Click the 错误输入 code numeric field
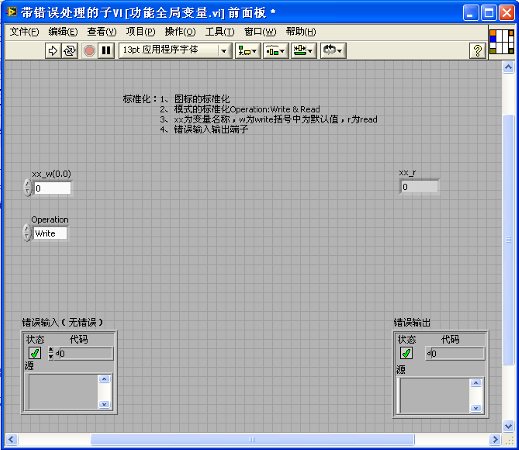The height and width of the screenshot is (450, 519). [84, 353]
